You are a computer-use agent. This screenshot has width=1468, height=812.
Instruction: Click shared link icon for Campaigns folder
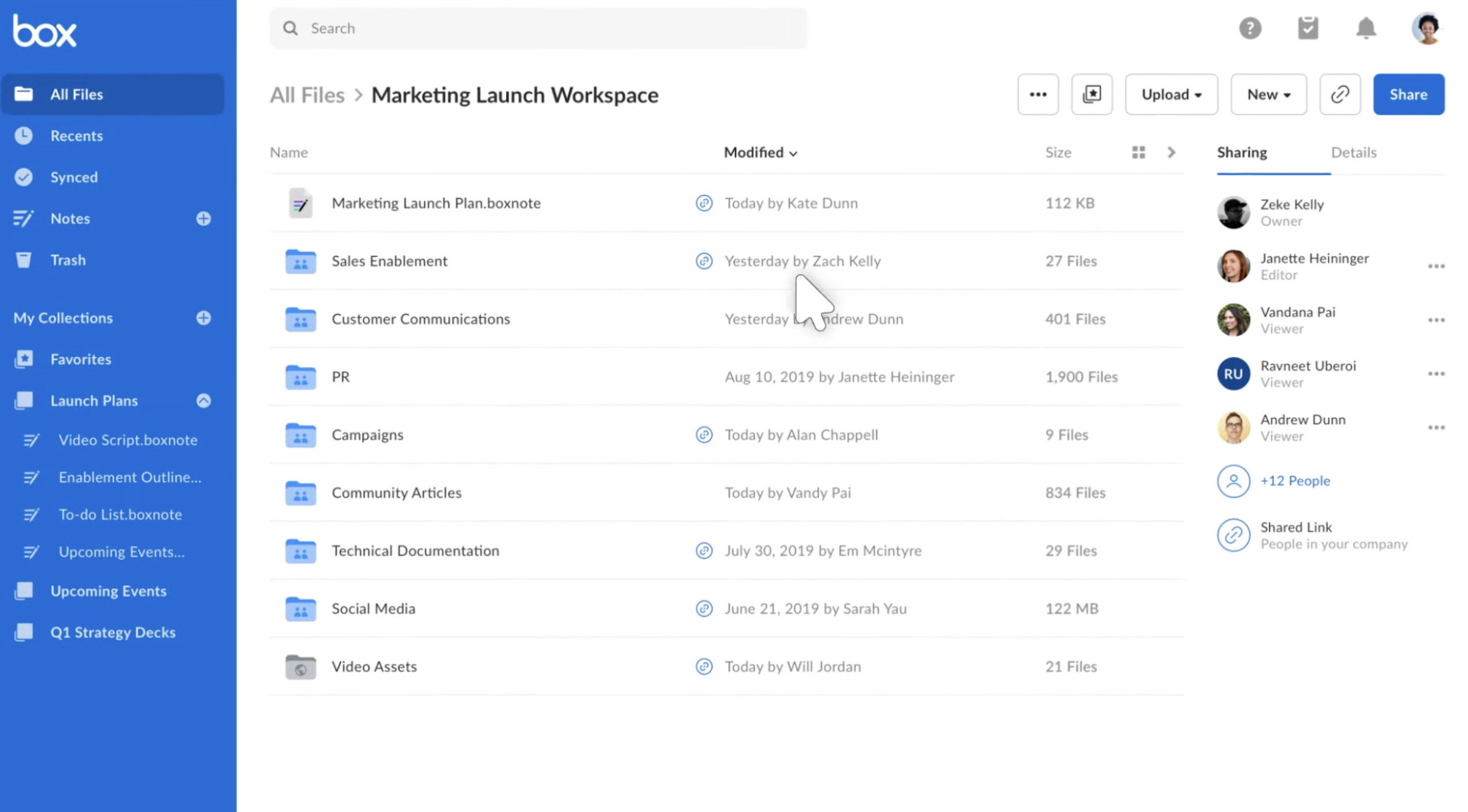[703, 435]
